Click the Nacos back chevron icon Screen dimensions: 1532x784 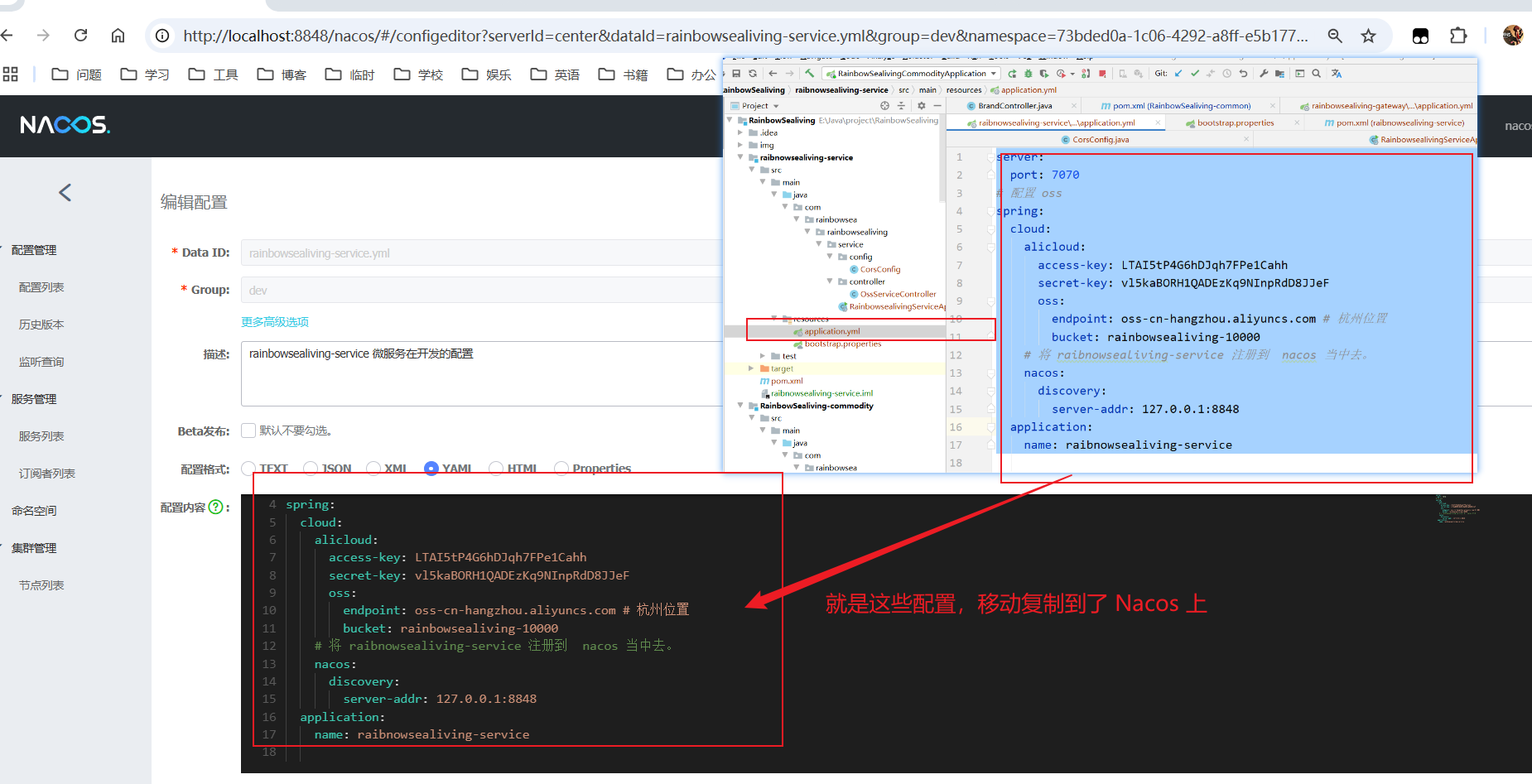coord(65,192)
